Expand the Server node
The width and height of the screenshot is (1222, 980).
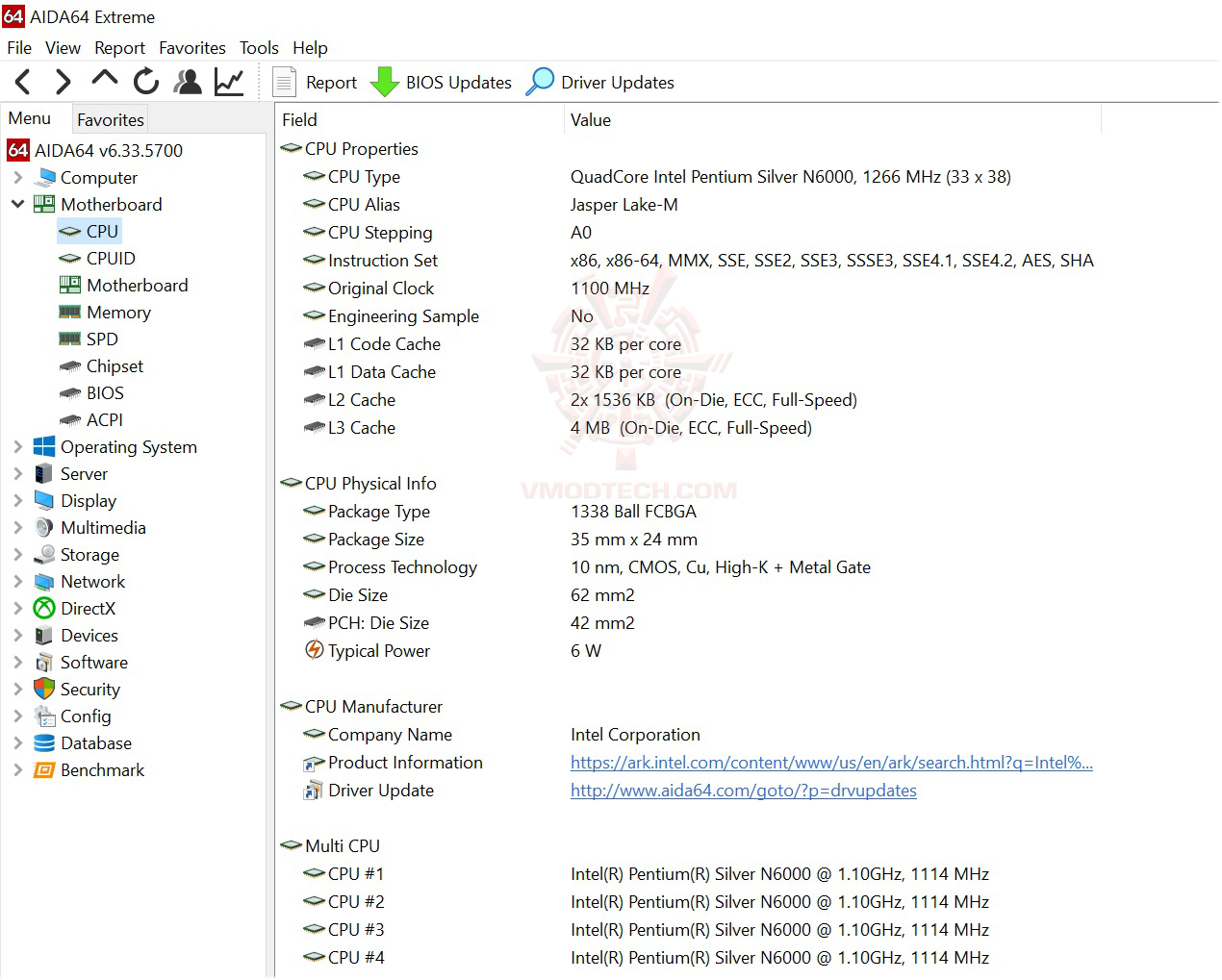pyautogui.click(x=17, y=474)
